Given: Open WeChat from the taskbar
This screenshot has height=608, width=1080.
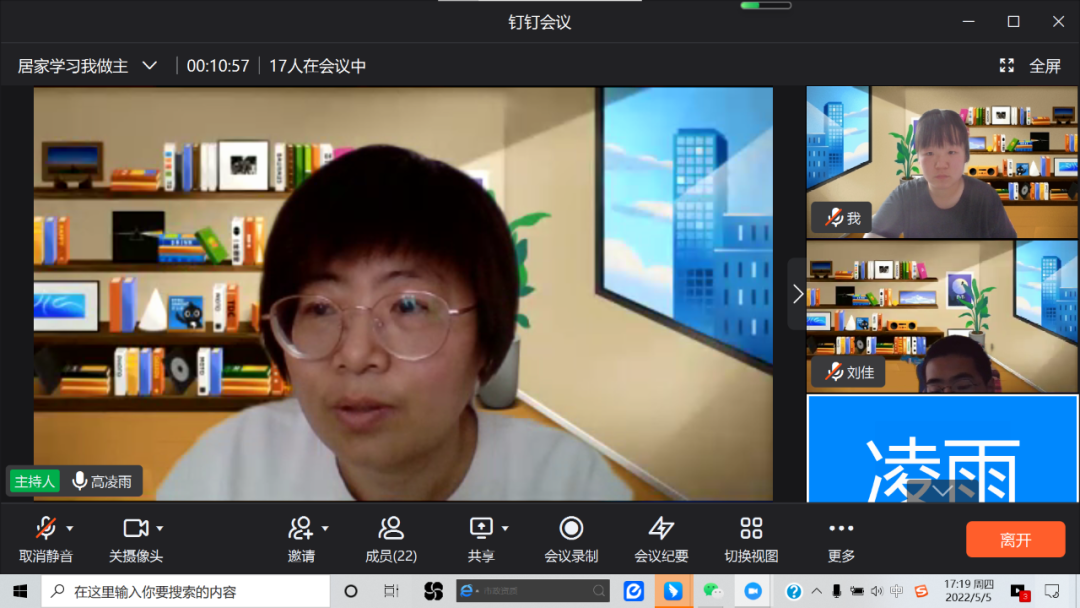Looking at the screenshot, I should [x=713, y=591].
